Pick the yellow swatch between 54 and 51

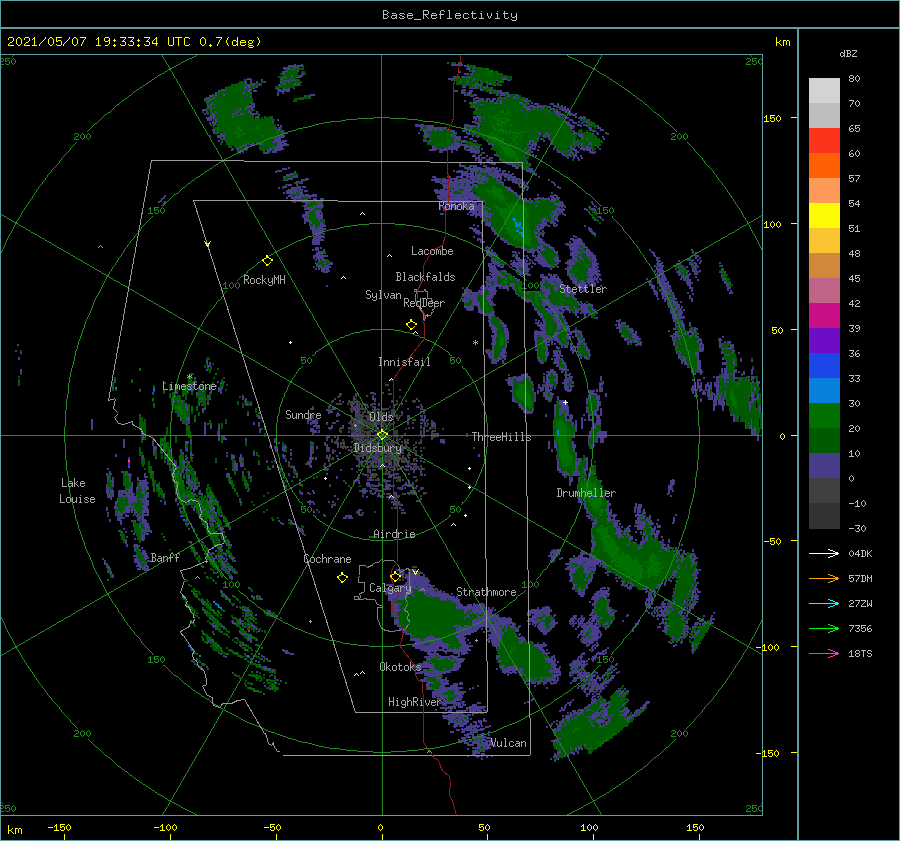click(824, 216)
